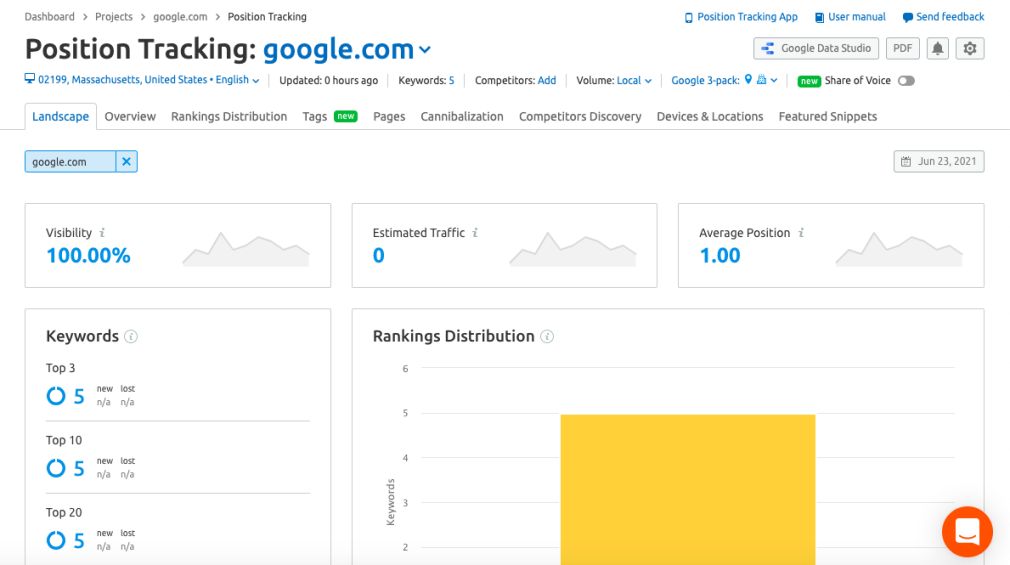This screenshot has height=565, width=1010.
Task: Click the Rankings Distribution info icon
Action: (547, 336)
